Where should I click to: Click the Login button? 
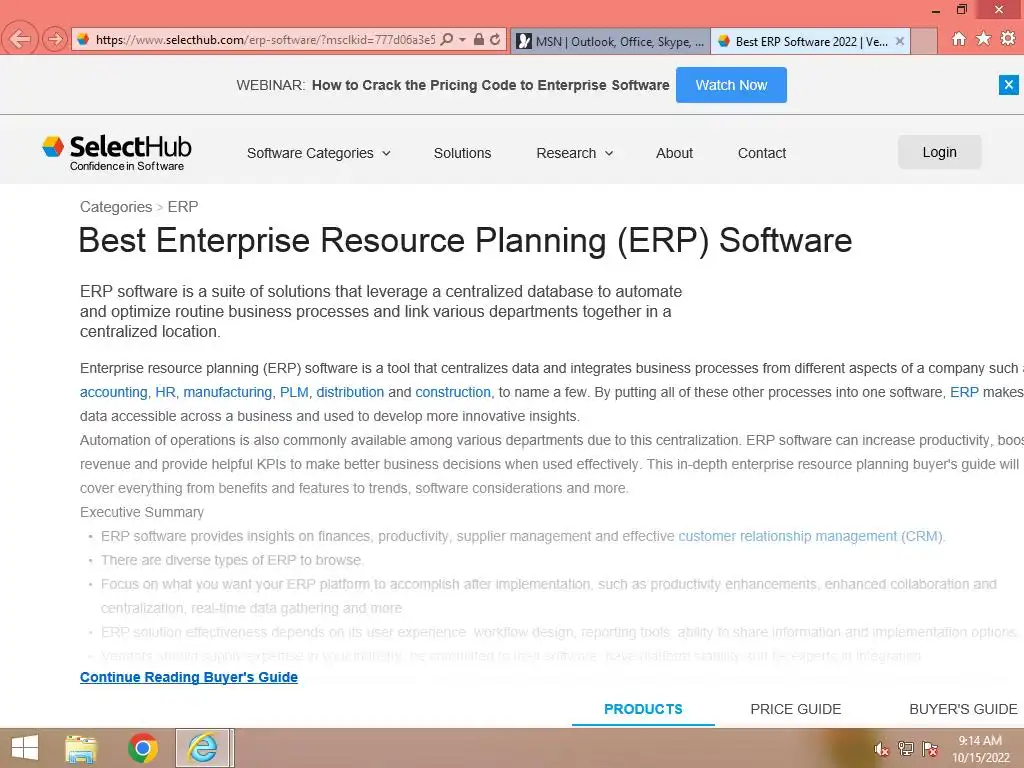point(939,152)
